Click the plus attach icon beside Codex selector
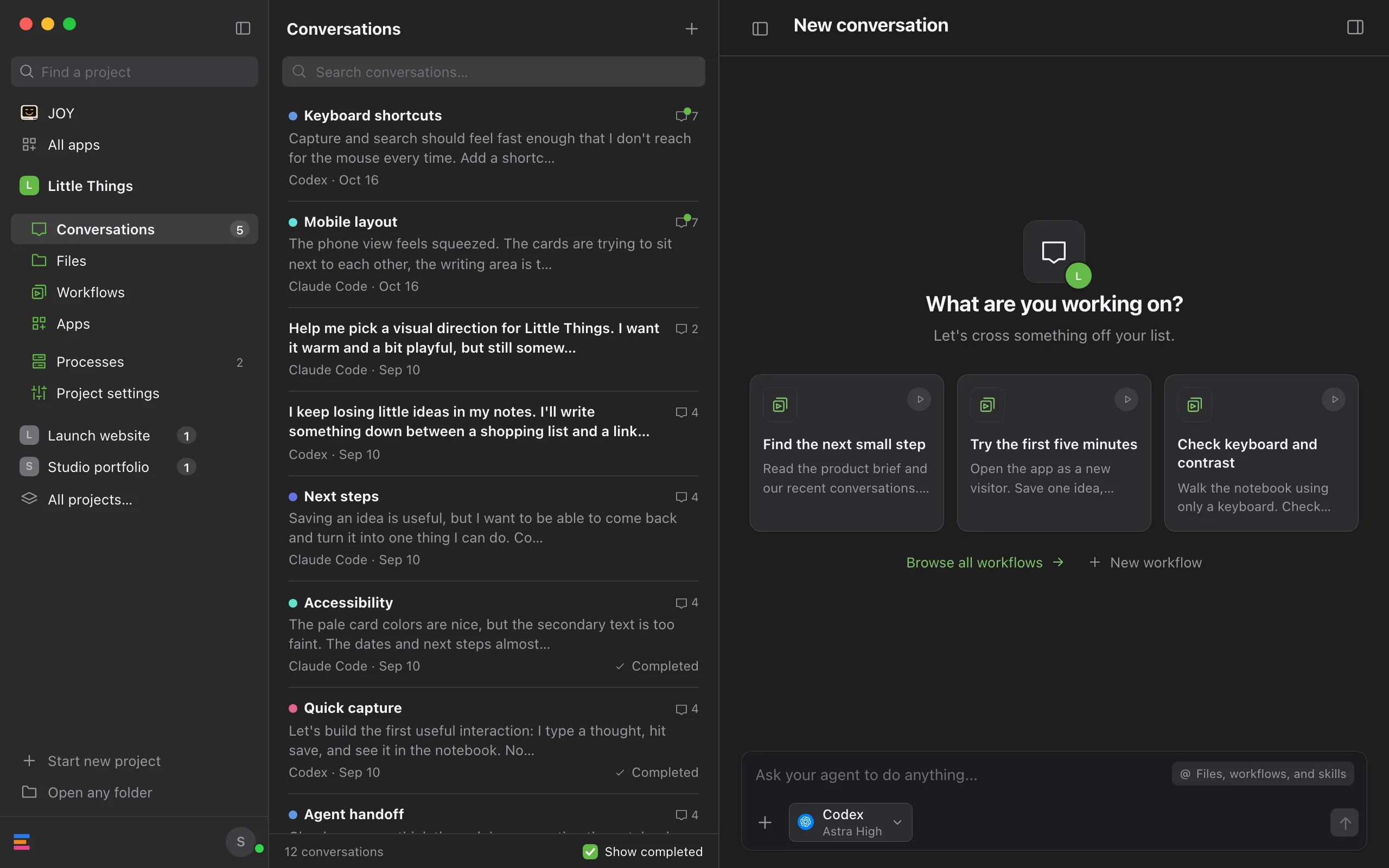 click(x=765, y=822)
